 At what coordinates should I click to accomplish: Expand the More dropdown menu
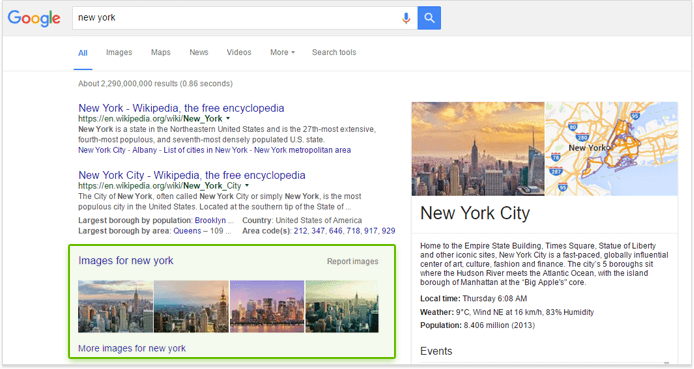[282, 52]
